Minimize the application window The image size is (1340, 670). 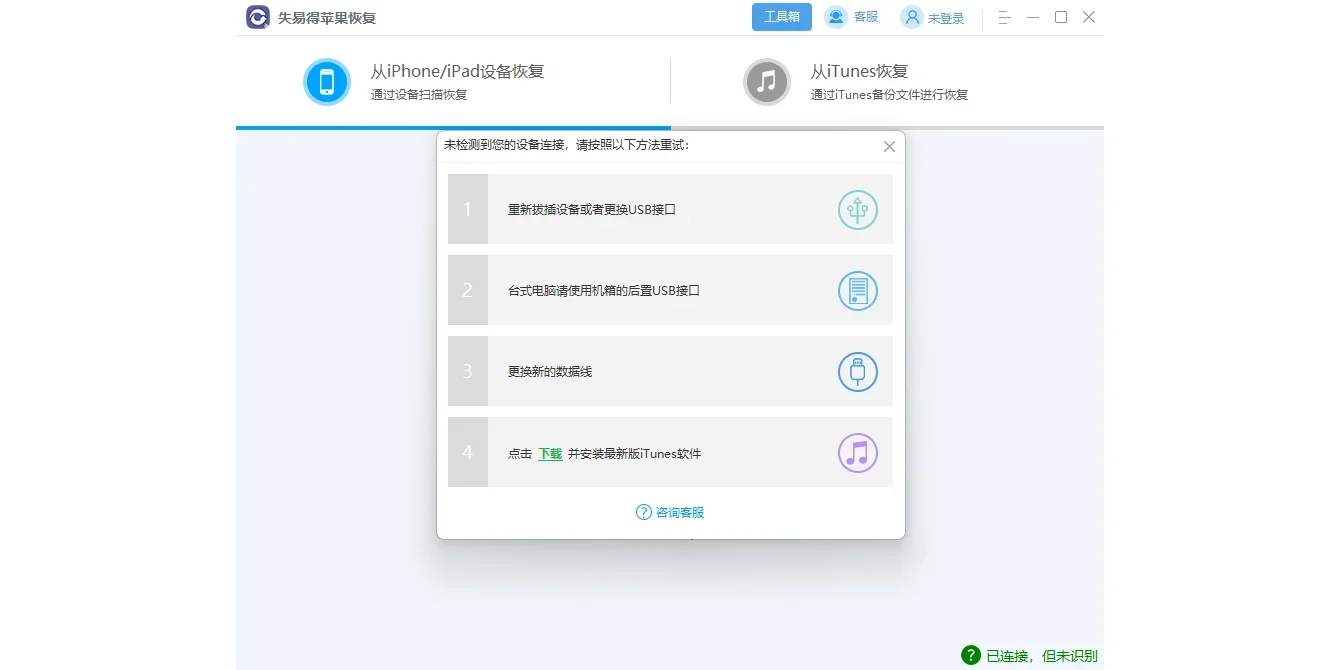1033,17
